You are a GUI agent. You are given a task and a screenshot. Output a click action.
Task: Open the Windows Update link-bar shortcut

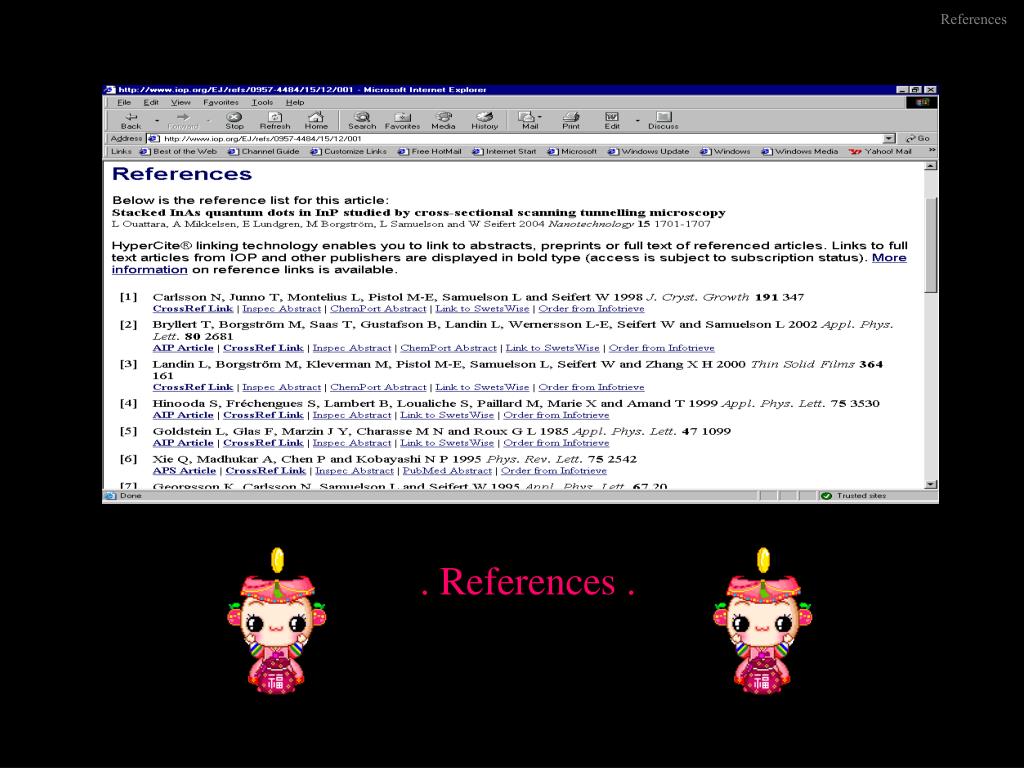coord(648,152)
